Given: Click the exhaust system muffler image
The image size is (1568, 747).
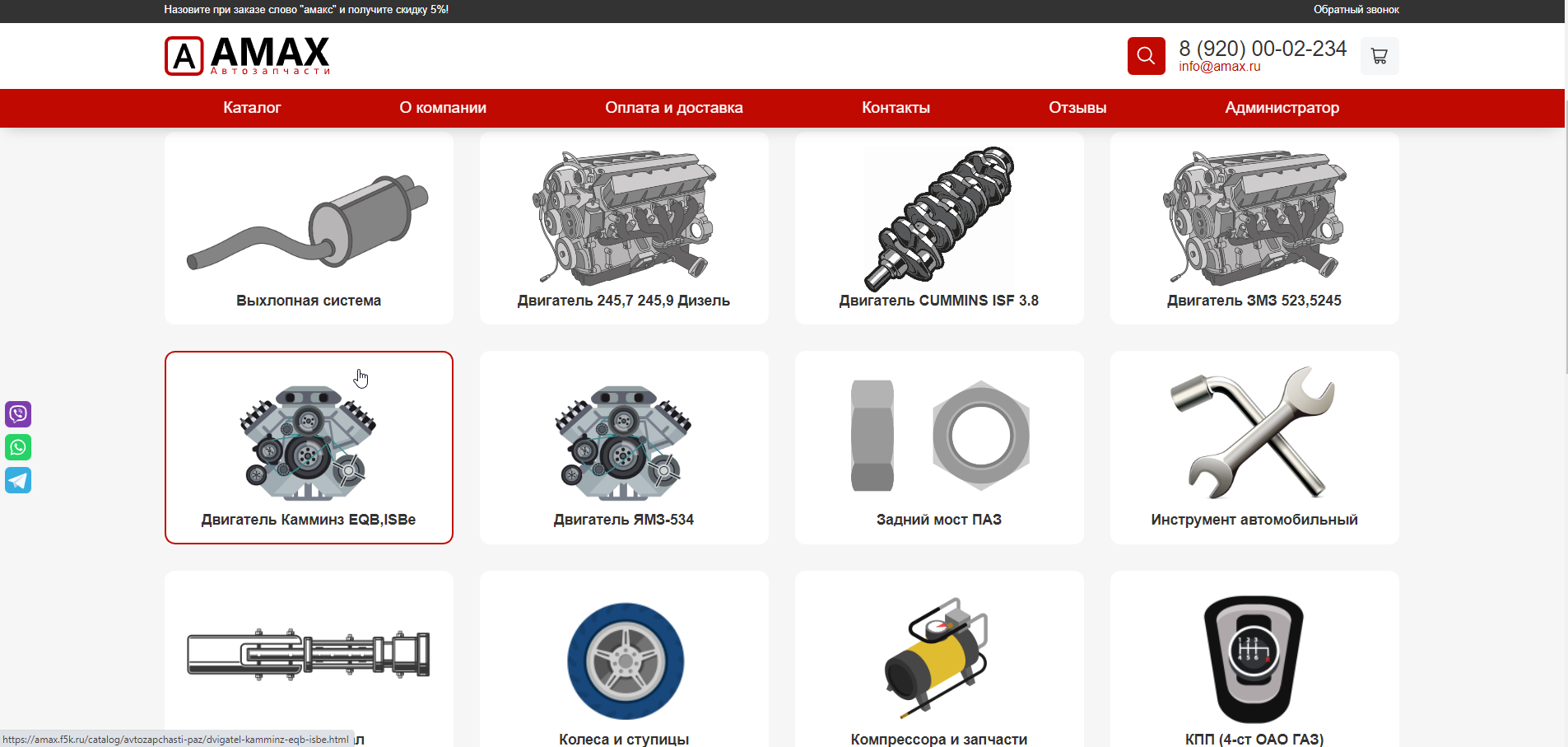Looking at the screenshot, I should (x=309, y=221).
